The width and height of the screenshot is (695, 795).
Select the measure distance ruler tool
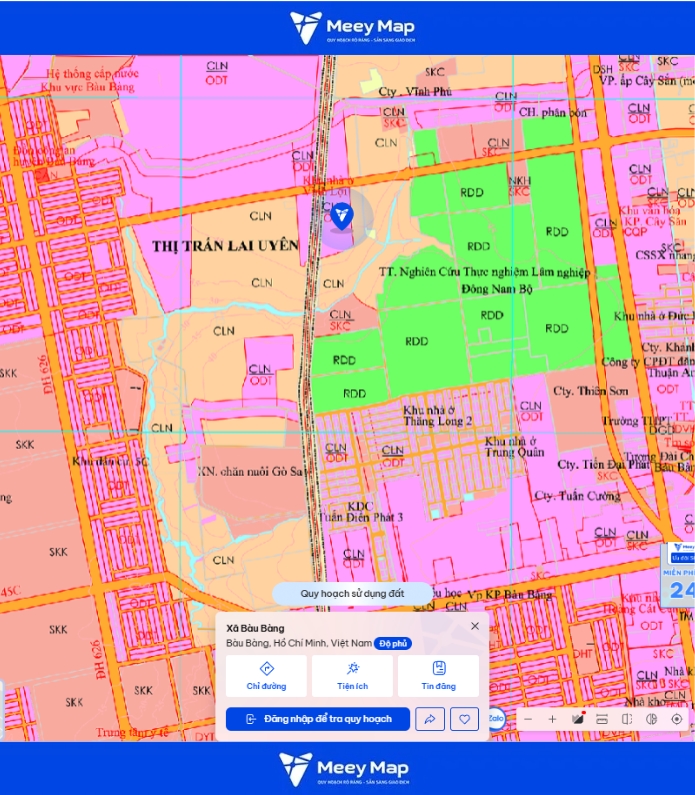point(602,719)
